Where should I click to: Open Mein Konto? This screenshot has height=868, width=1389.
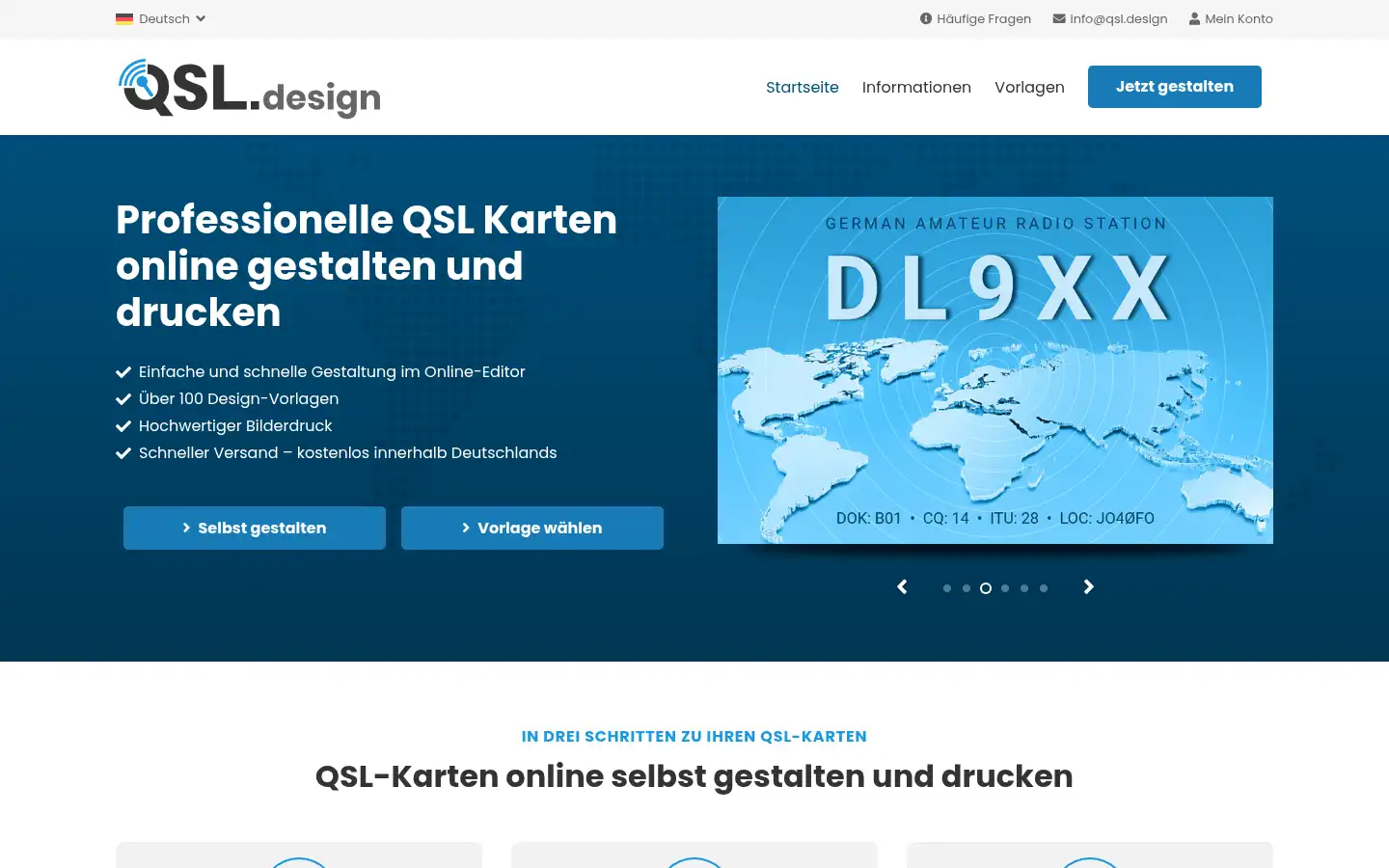point(1231,18)
